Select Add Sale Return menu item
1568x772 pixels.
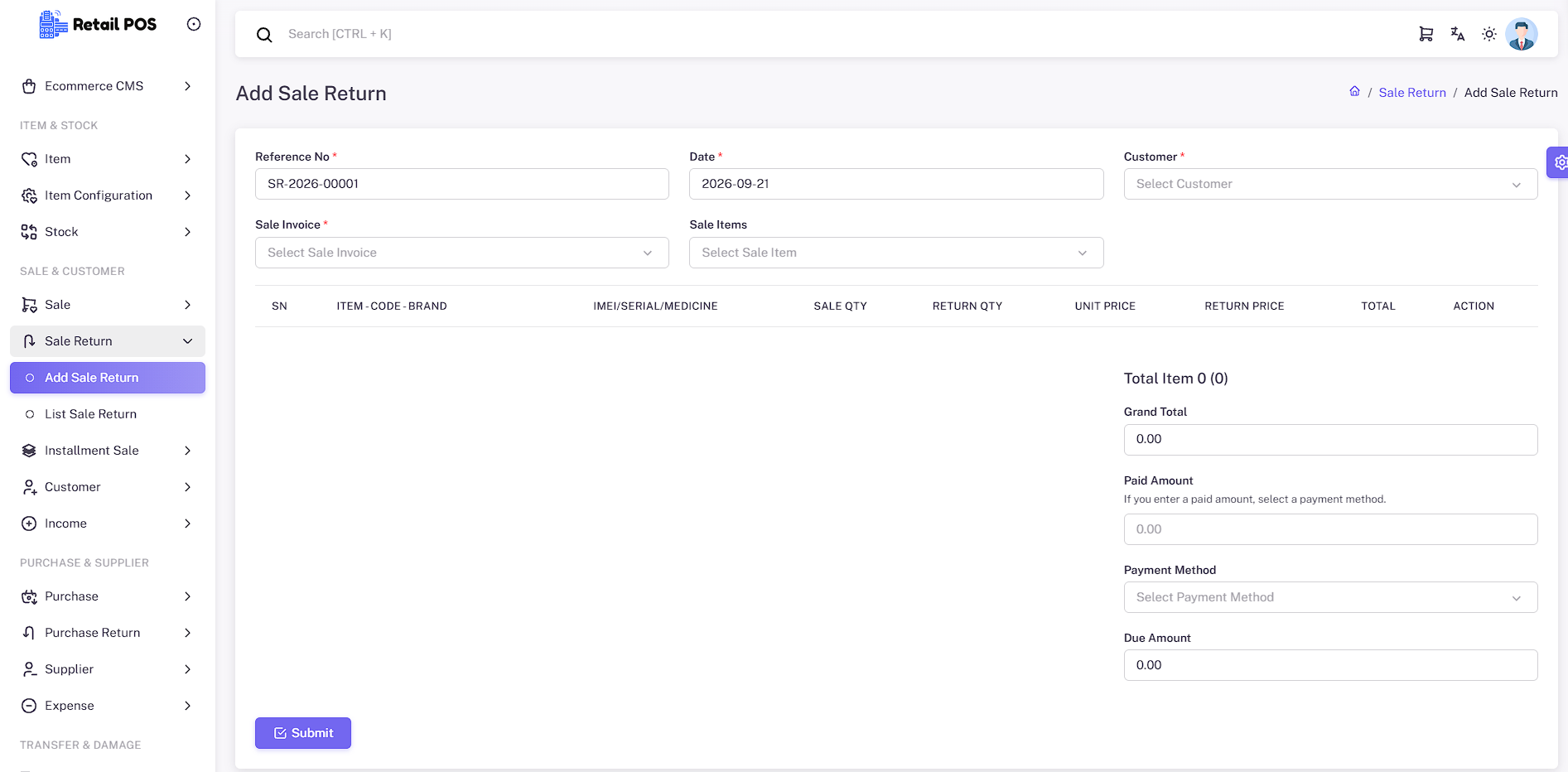pyautogui.click(x=108, y=378)
